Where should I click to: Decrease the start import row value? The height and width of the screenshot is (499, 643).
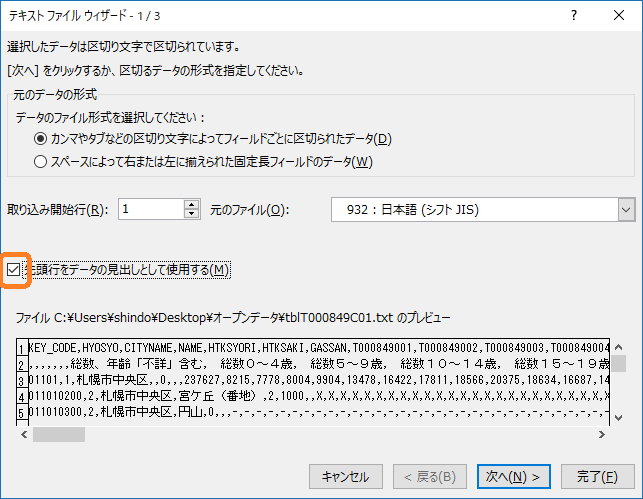pyautogui.click(x=192, y=214)
